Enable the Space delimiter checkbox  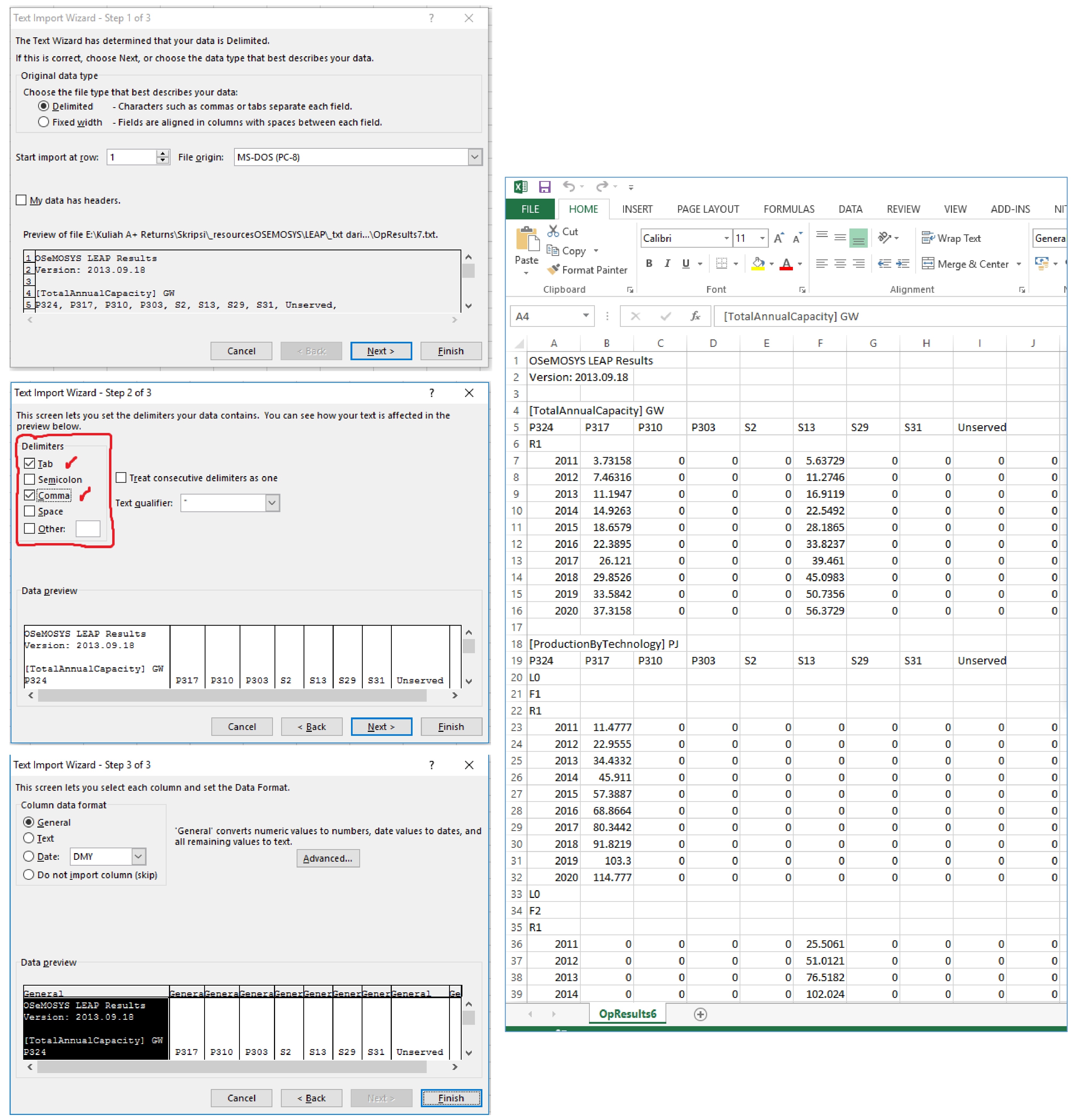coord(30,511)
